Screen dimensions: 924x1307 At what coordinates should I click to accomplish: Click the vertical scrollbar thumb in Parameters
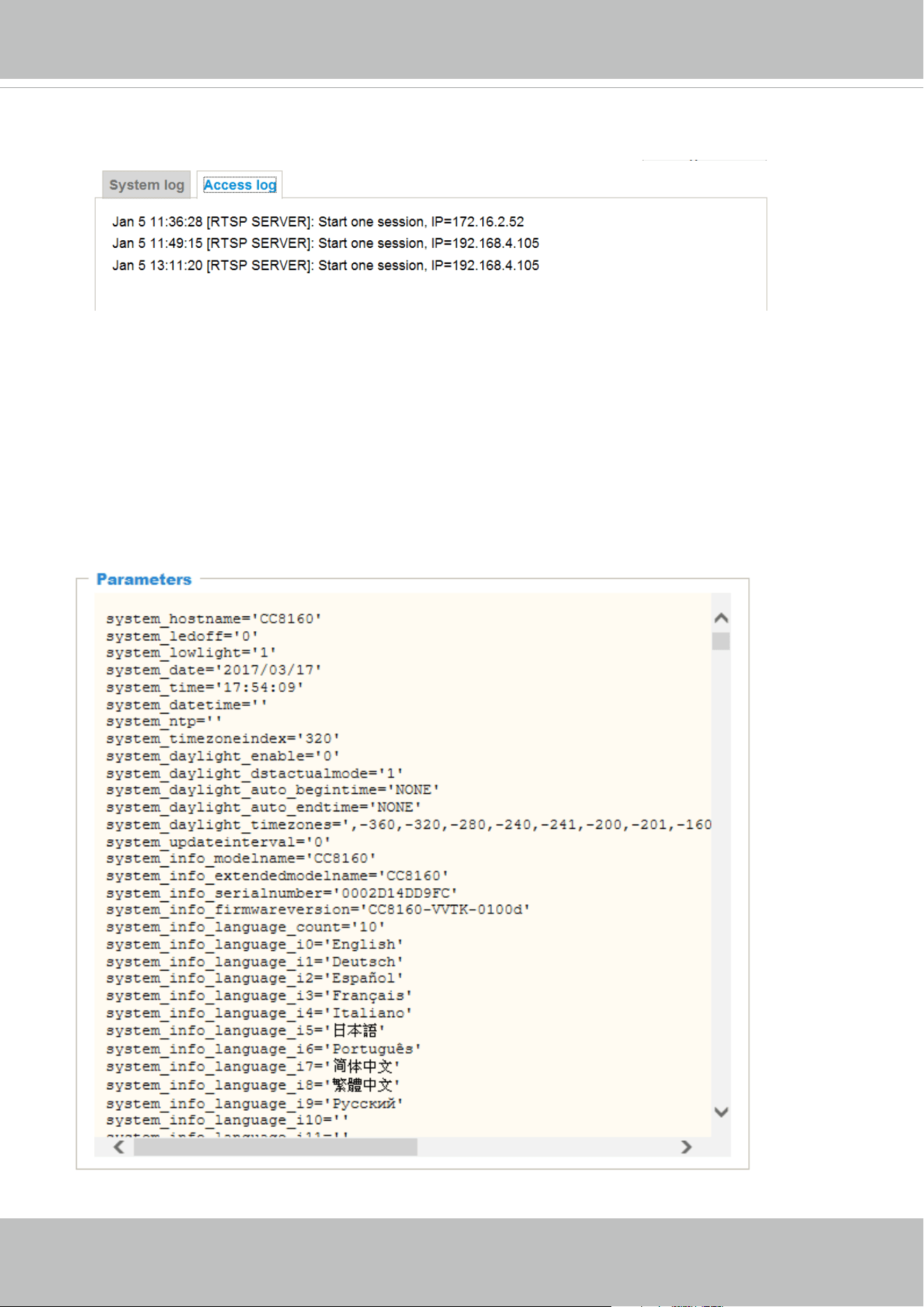(x=722, y=641)
